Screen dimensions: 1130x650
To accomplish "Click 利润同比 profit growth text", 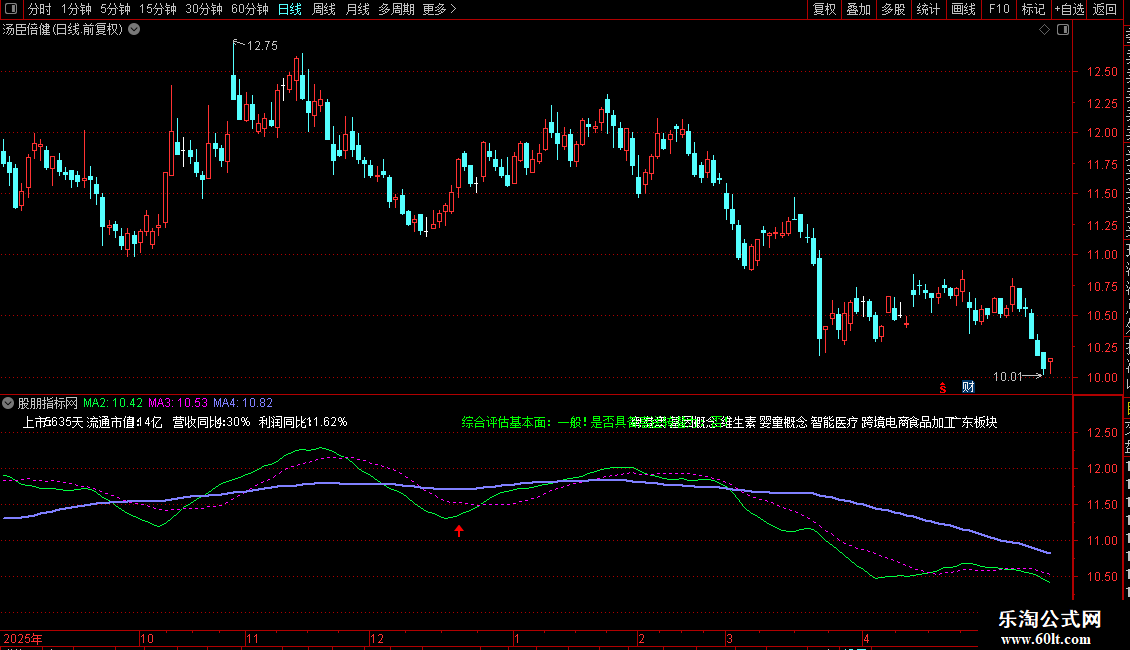I will 282,422.
